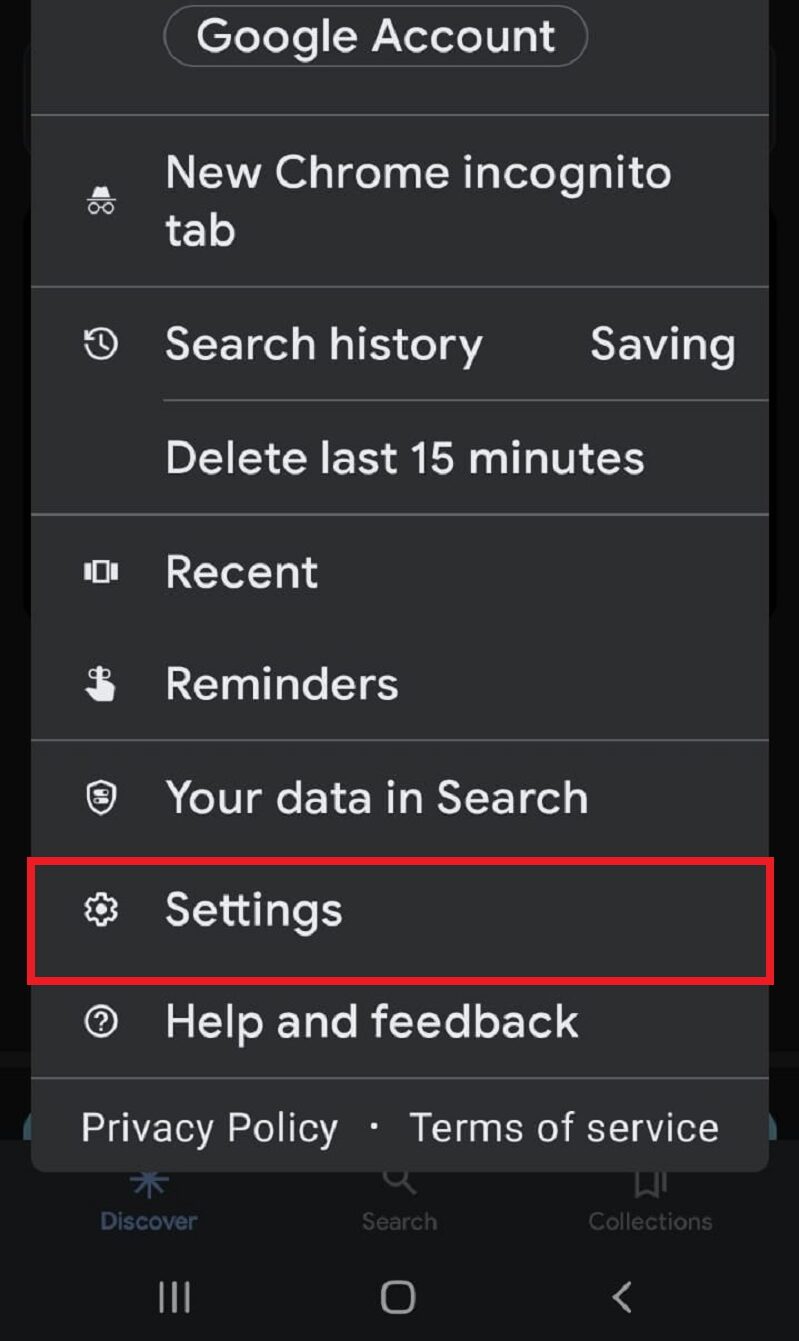799x1341 pixels.
Task: Tap the Recent carousel icon
Action: [x=101, y=572]
